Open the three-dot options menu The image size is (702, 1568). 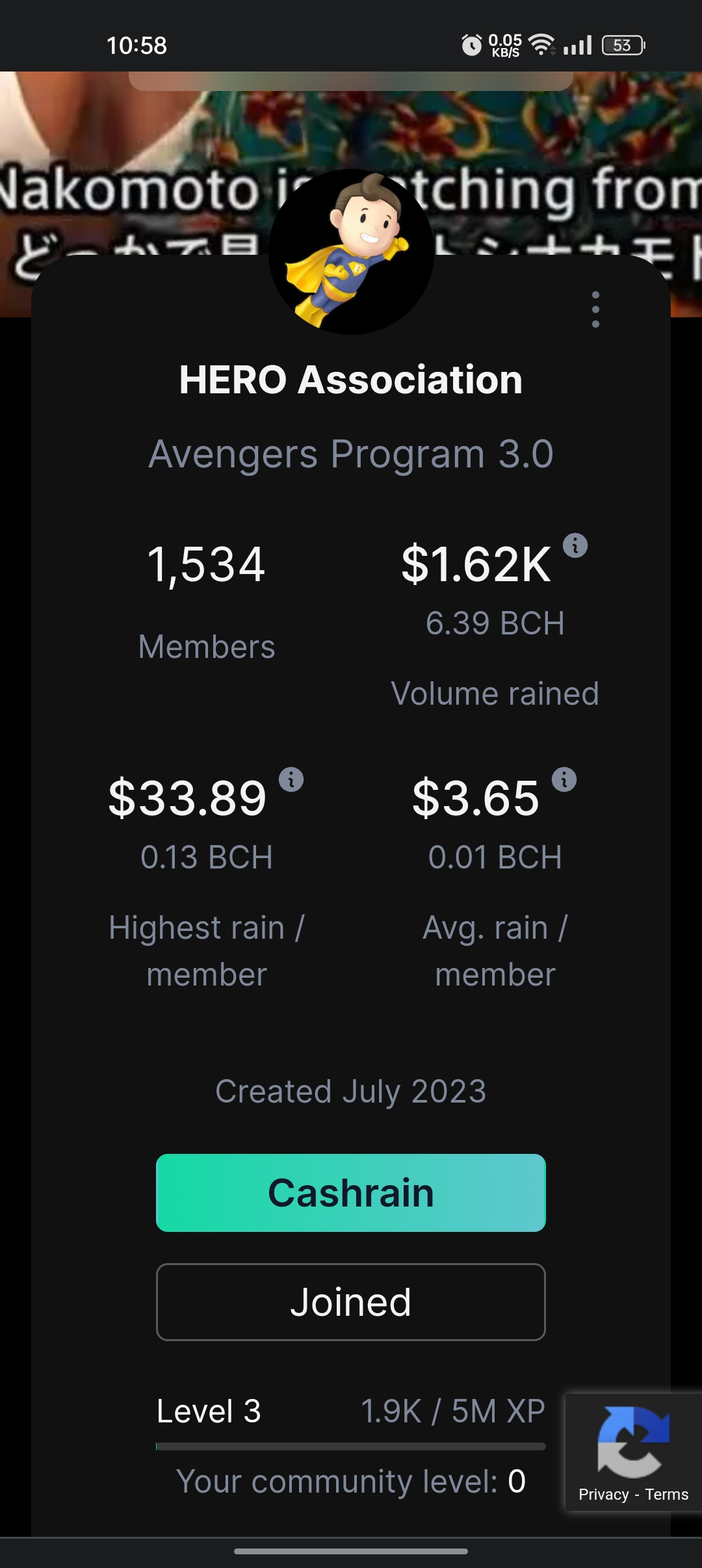click(595, 309)
